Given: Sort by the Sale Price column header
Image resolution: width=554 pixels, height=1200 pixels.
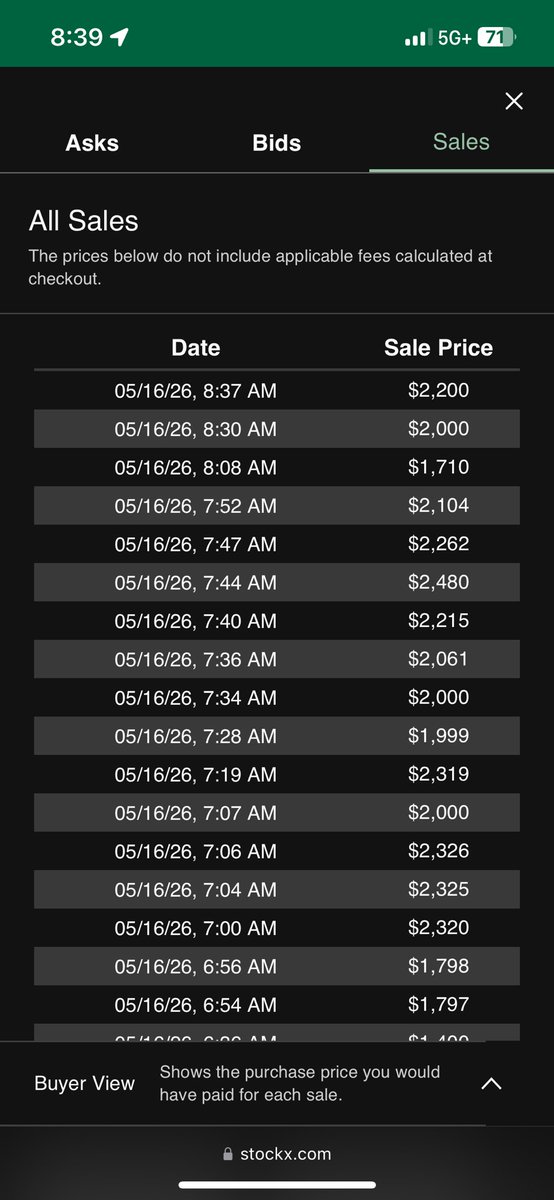Looking at the screenshot, I should [438, 348].
